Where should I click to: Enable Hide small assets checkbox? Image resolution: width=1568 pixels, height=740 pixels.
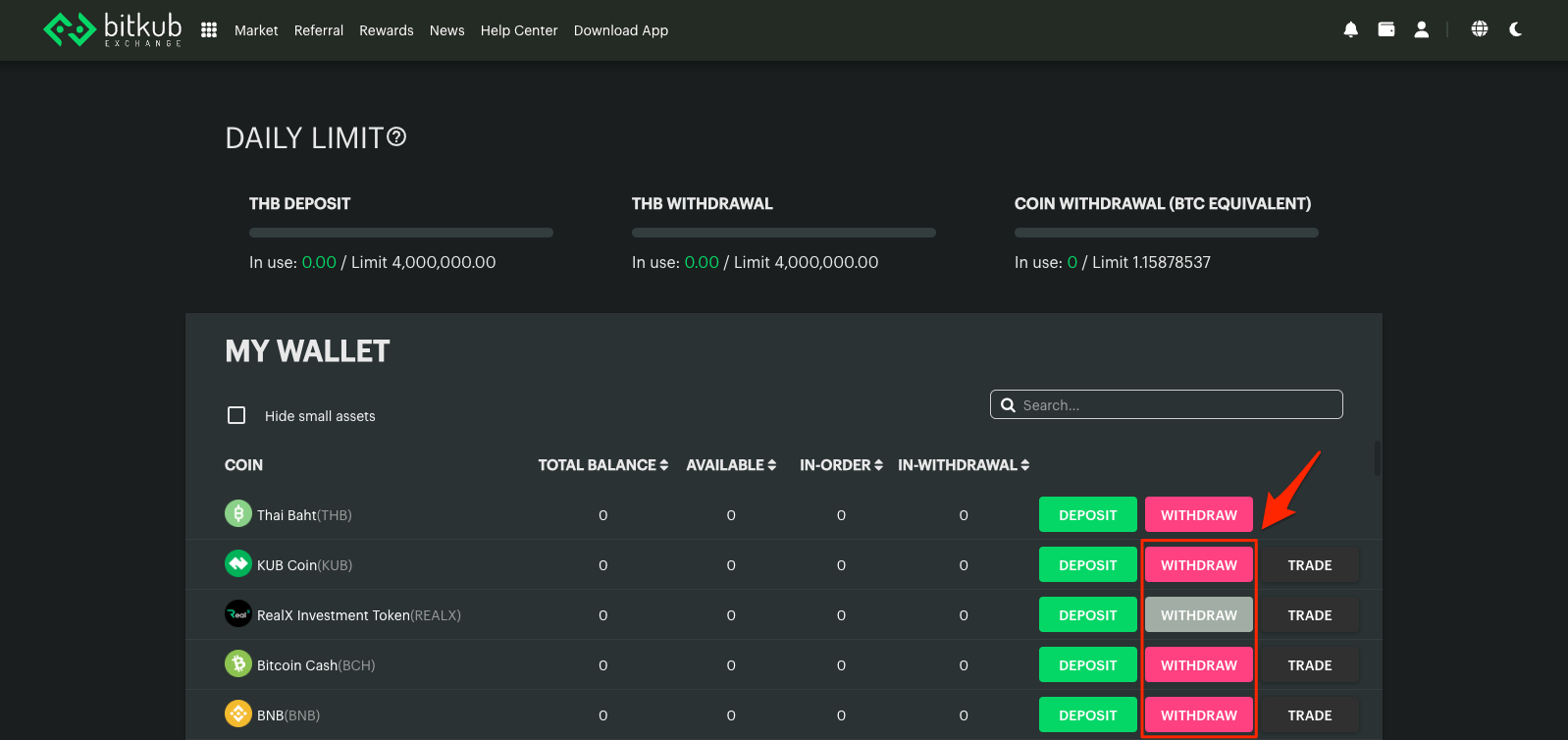(236, 415)
